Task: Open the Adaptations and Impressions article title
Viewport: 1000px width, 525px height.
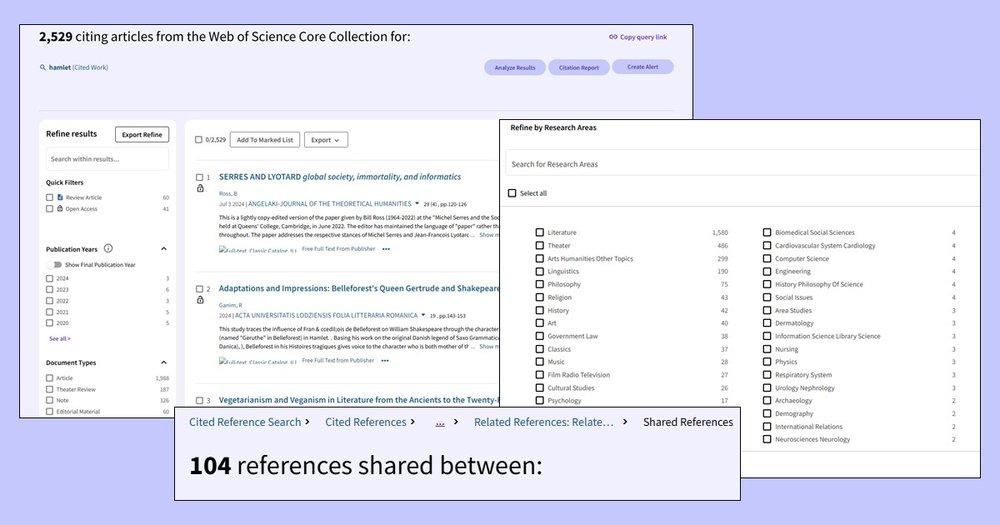Action: pyautogui.click(x=359, y=288)
